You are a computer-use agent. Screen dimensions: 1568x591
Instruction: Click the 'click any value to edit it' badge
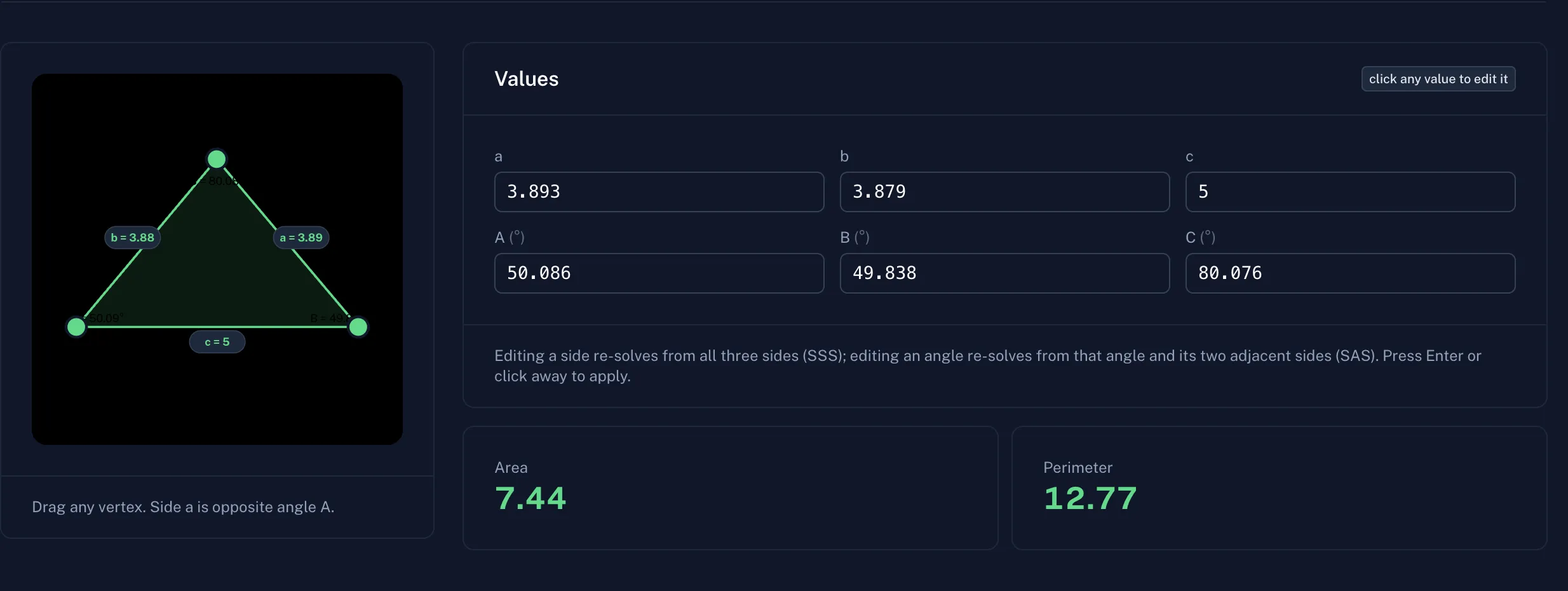(1438, 79)
